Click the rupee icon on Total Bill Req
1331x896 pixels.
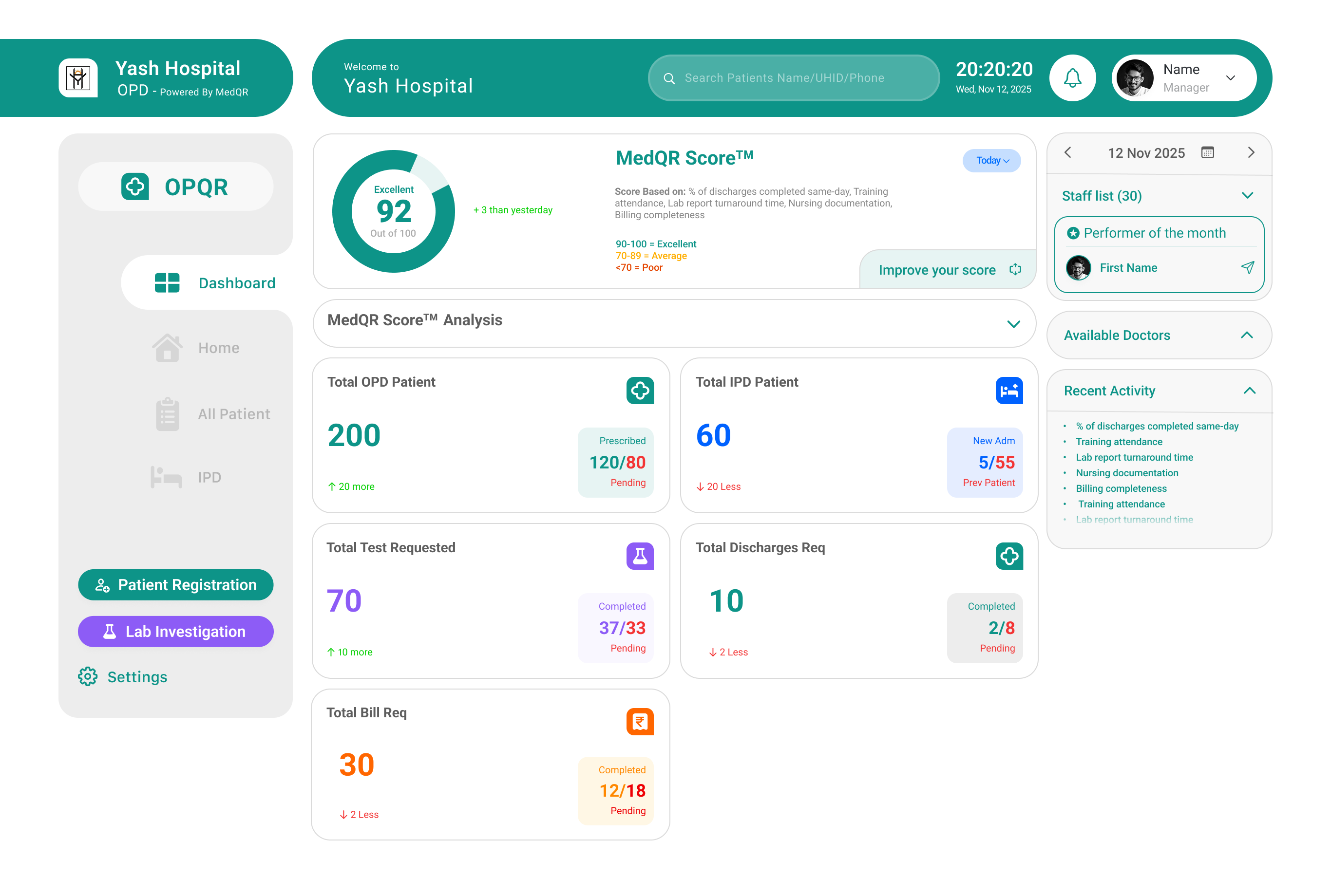point(640,721)
